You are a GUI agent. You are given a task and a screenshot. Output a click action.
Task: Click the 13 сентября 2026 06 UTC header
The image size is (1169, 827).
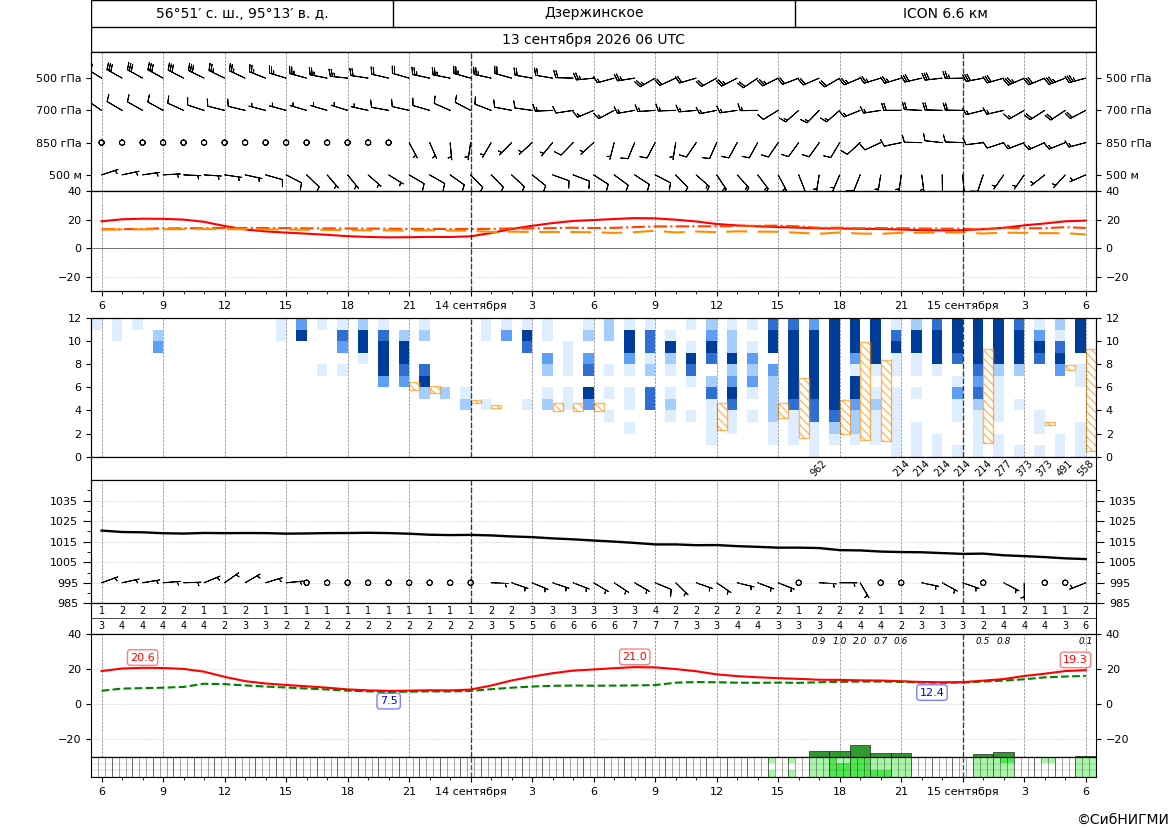pyautogui.click(x=593, y=40)
